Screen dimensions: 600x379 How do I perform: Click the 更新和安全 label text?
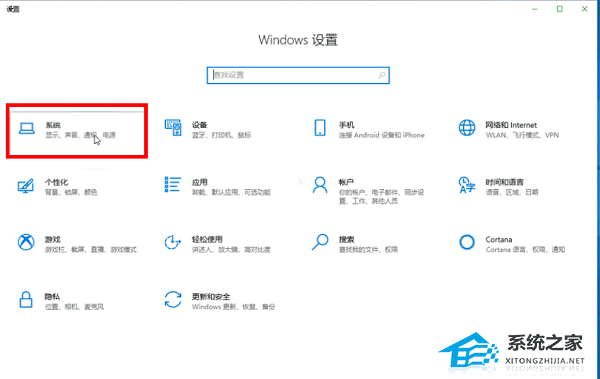pyautogui.click(x=211, y=297)
